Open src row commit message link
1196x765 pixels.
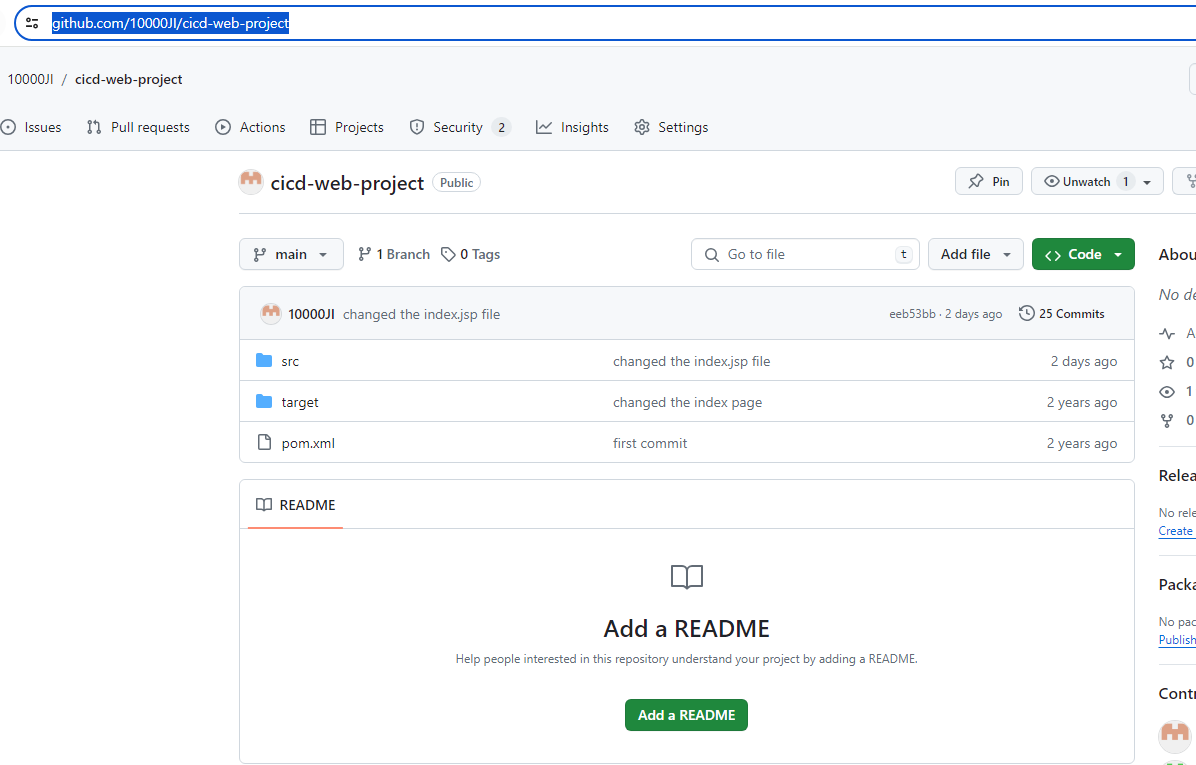tap(691, 362)
